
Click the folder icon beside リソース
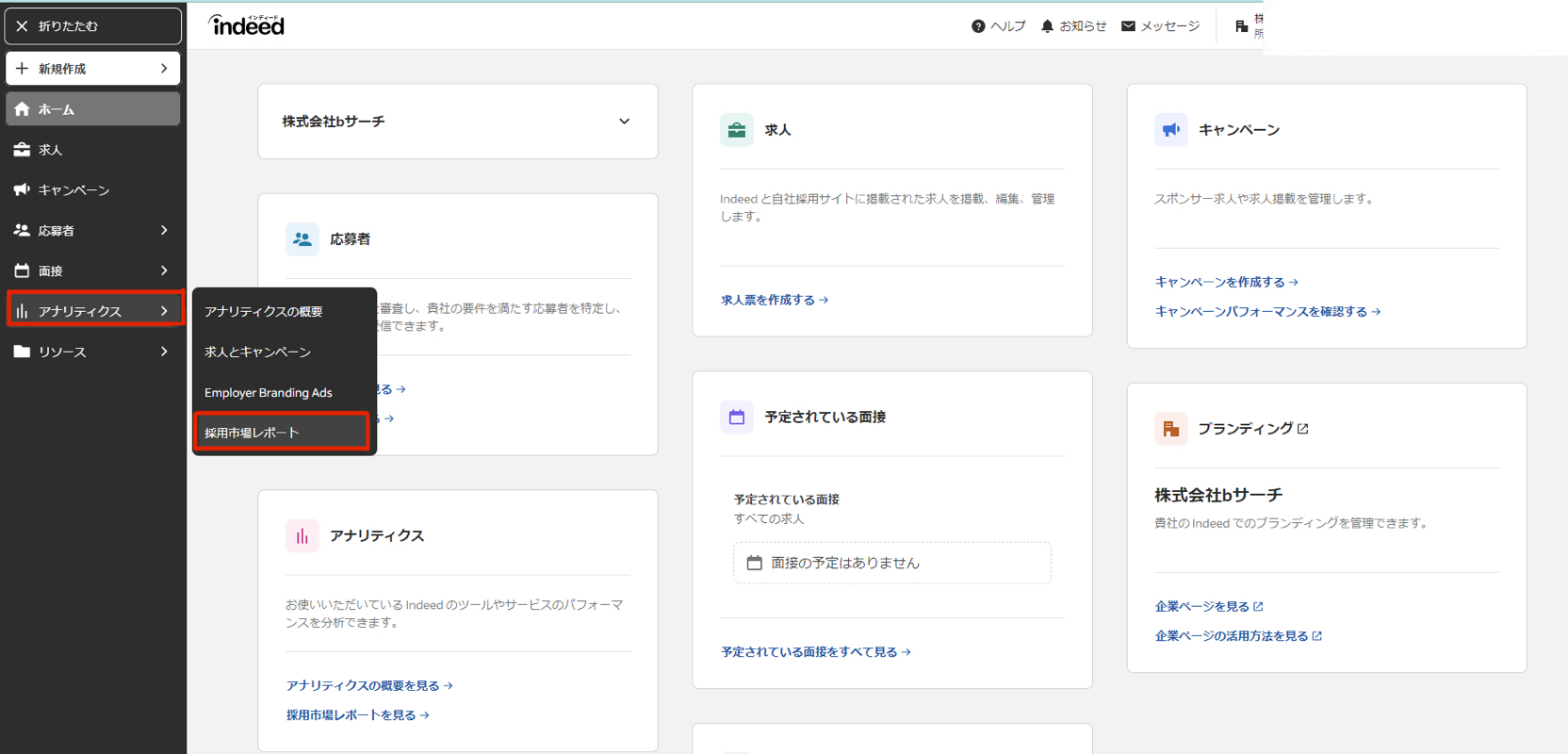coord(22,352)
